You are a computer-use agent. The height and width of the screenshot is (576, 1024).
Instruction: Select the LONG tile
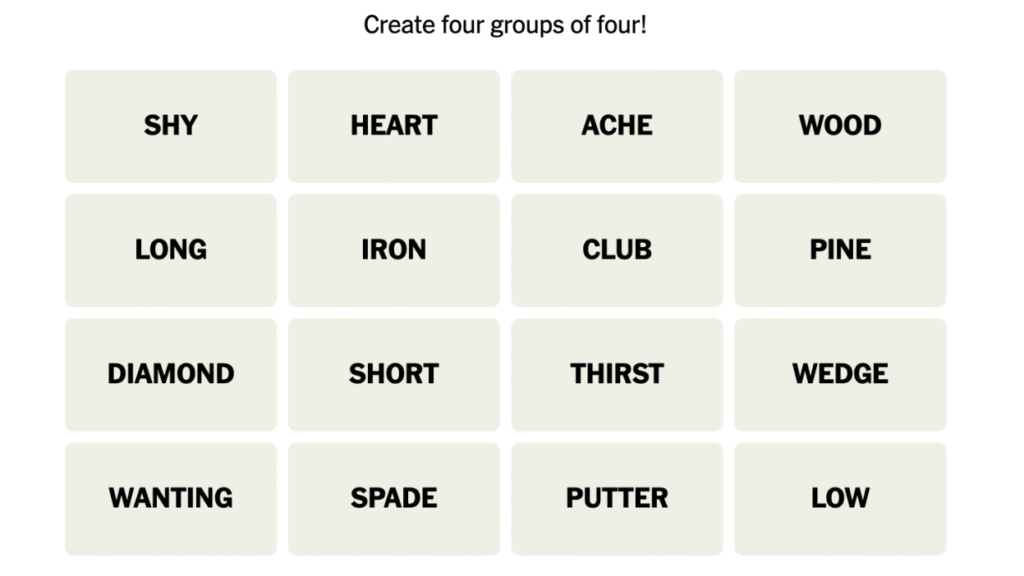click(x=171, y=250)
